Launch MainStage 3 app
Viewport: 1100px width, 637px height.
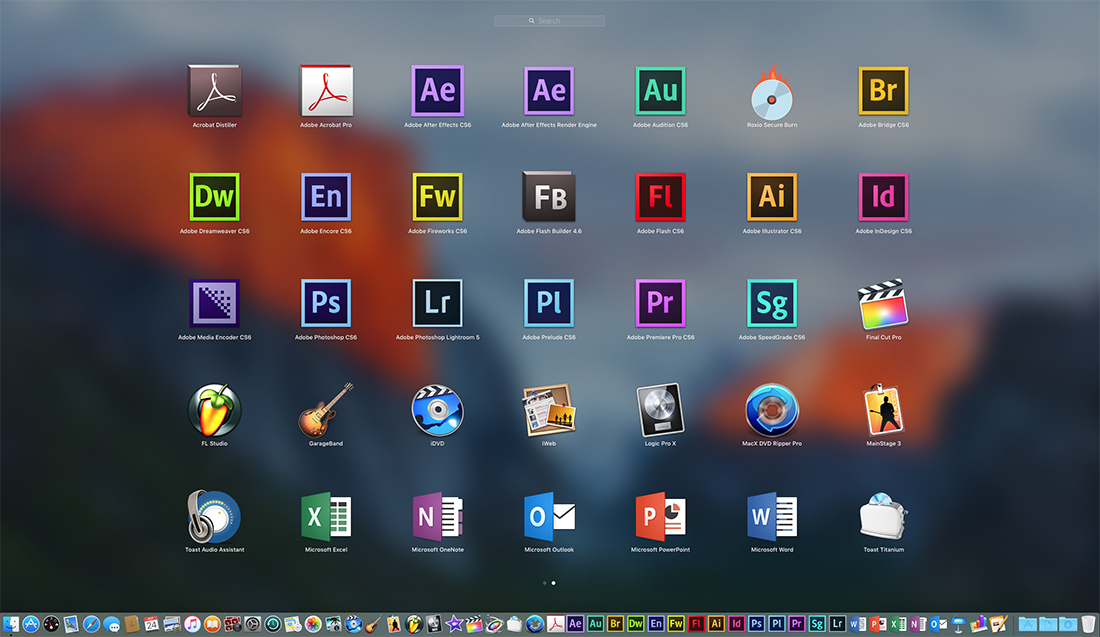(883, 409)
